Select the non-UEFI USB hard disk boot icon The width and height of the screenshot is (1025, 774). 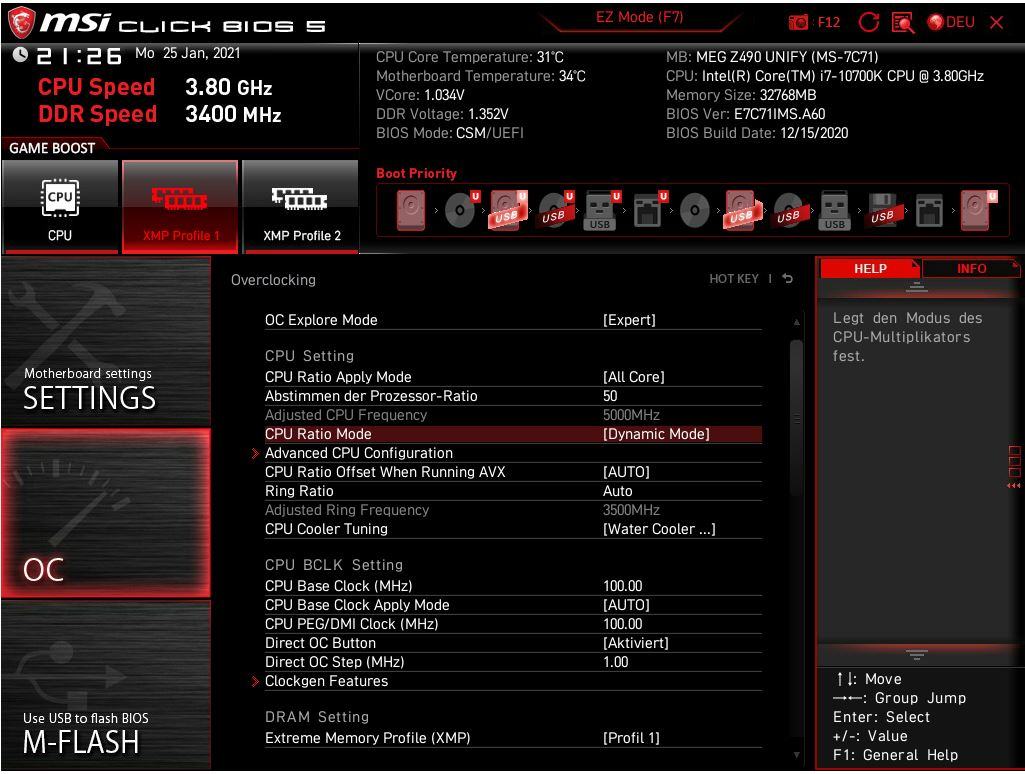(743, 210)
